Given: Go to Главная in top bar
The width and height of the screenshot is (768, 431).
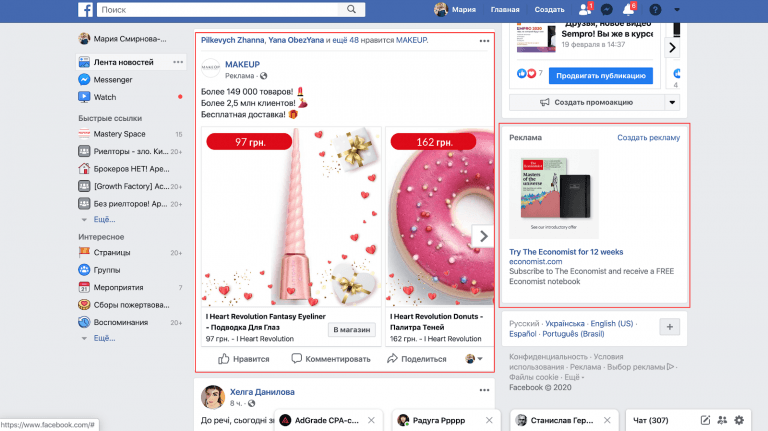Looking at the screenshot, I should tap(505, 9).
